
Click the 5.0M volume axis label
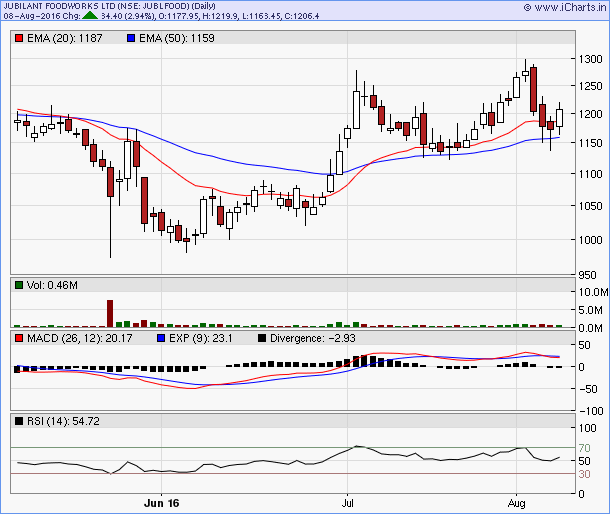tap(591, 310)
